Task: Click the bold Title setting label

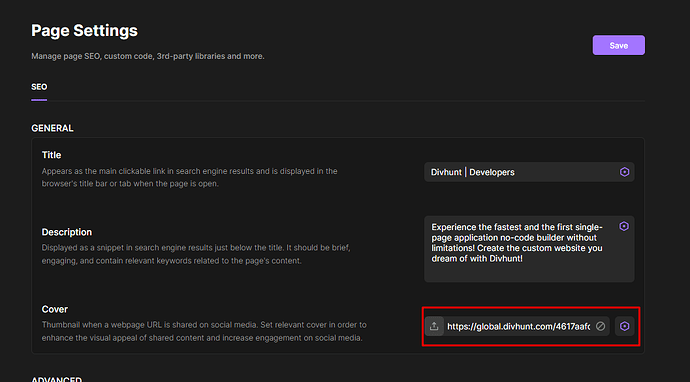Action: coord(51,155)
